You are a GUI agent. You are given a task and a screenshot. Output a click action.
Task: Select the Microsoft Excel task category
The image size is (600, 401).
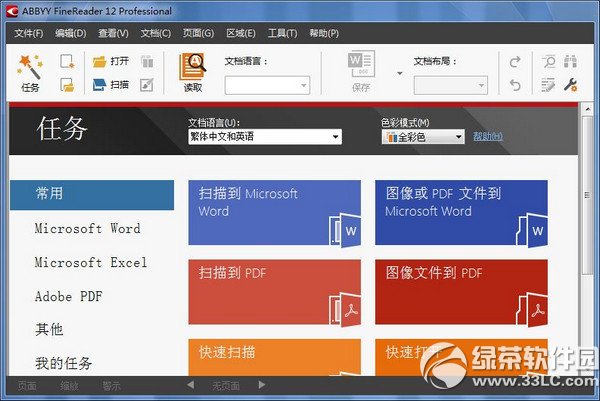[x=91, y=262]
